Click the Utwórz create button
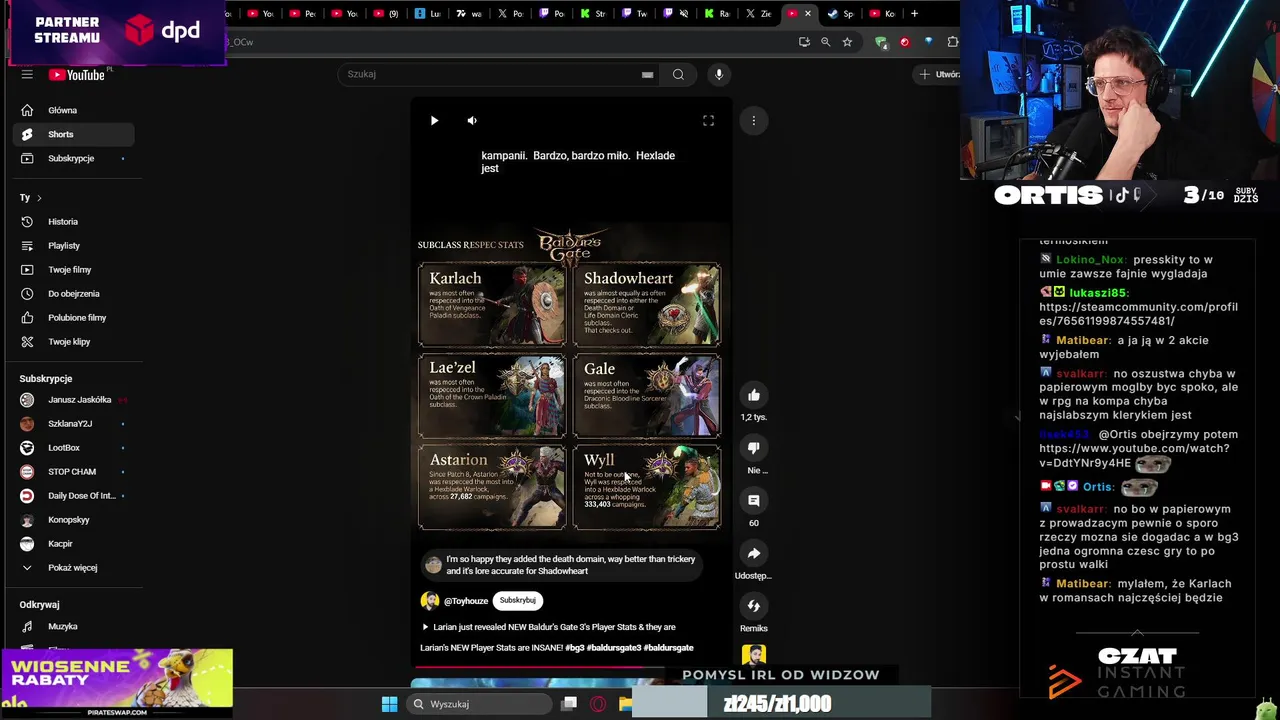This screenshot has width=1280, height=720. click(x=939, y=74)
